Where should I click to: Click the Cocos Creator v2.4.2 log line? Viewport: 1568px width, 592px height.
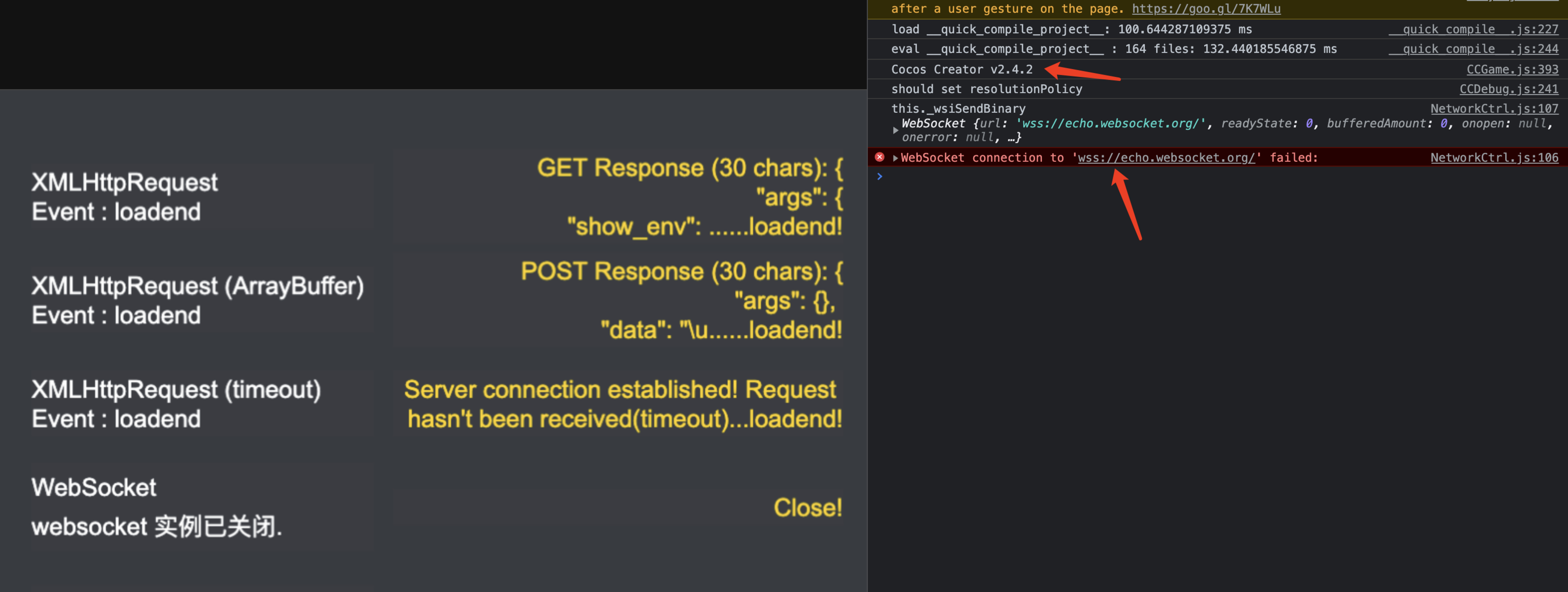click(961, 69)
